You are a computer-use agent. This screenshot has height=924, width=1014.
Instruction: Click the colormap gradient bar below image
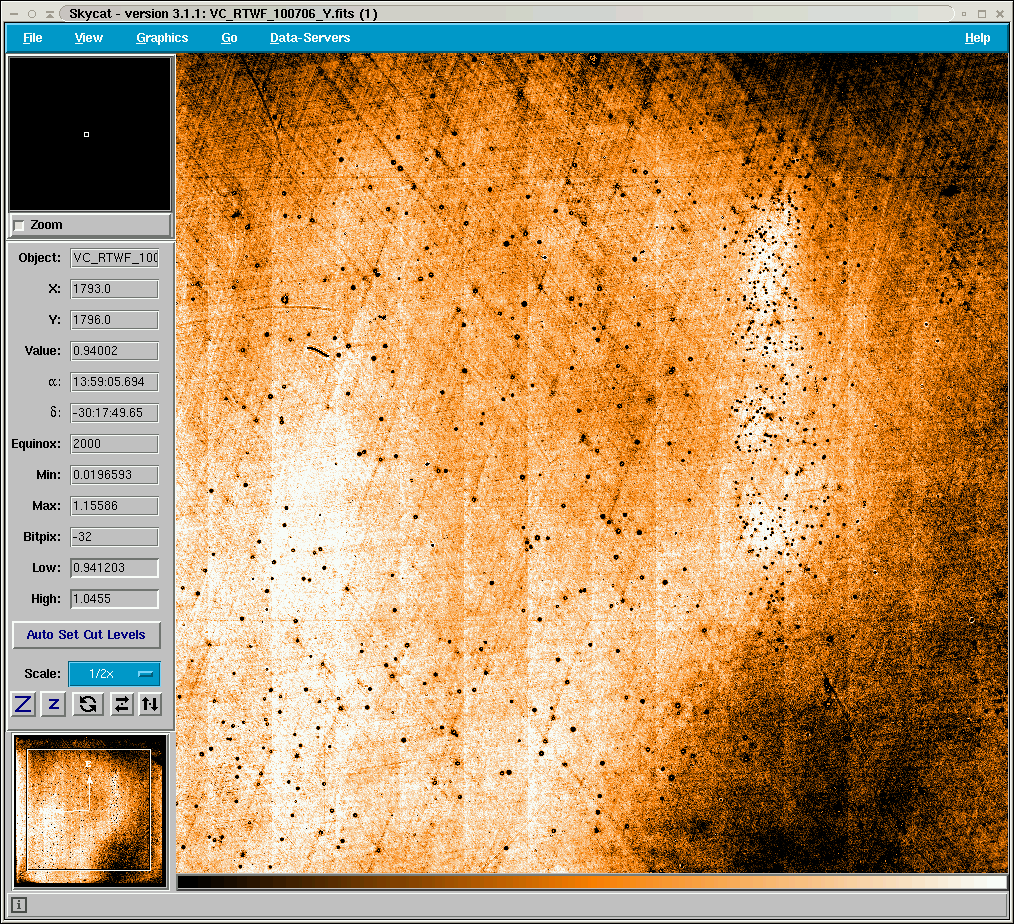click(x=591, y=882)
